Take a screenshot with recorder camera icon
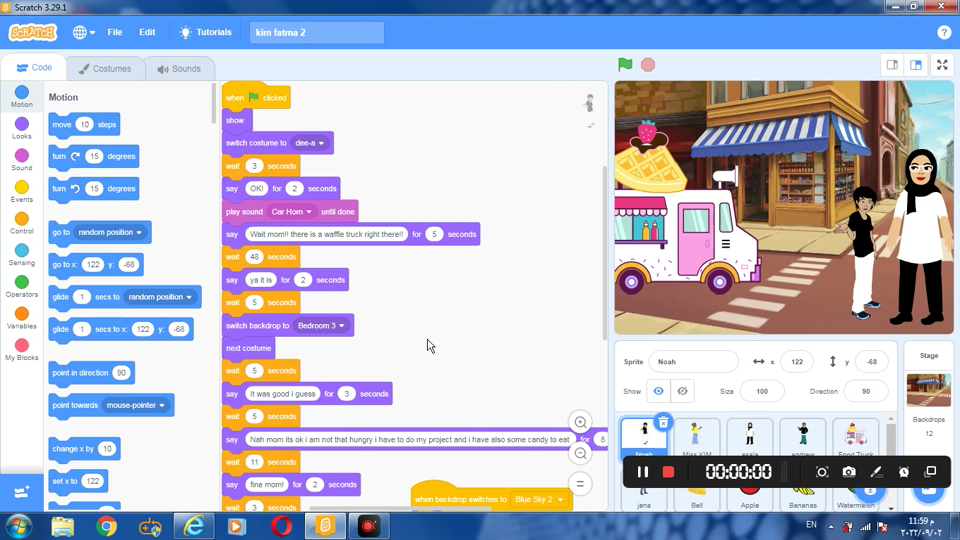 pos(849,472)
